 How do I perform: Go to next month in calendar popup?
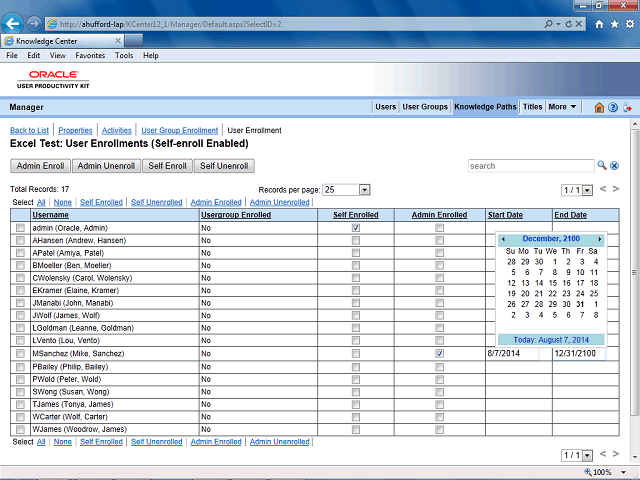click(x=600, y=239)
